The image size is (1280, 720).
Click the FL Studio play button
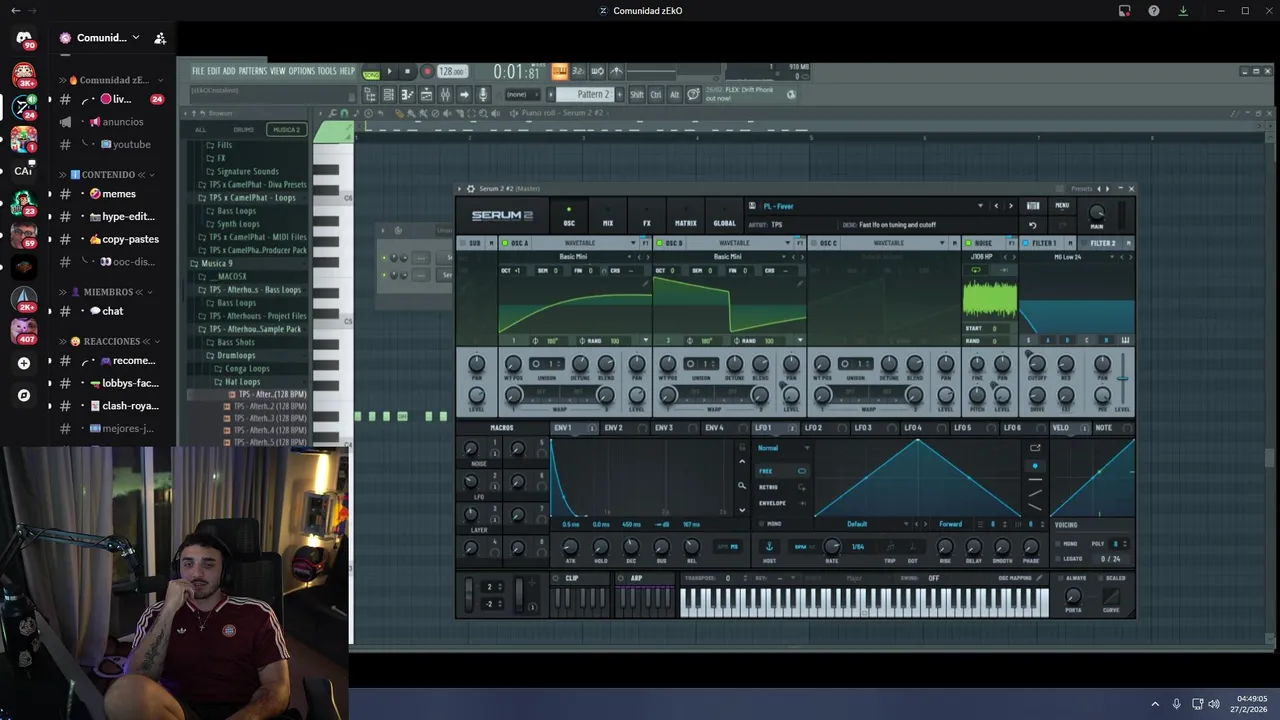click(391, 71)
